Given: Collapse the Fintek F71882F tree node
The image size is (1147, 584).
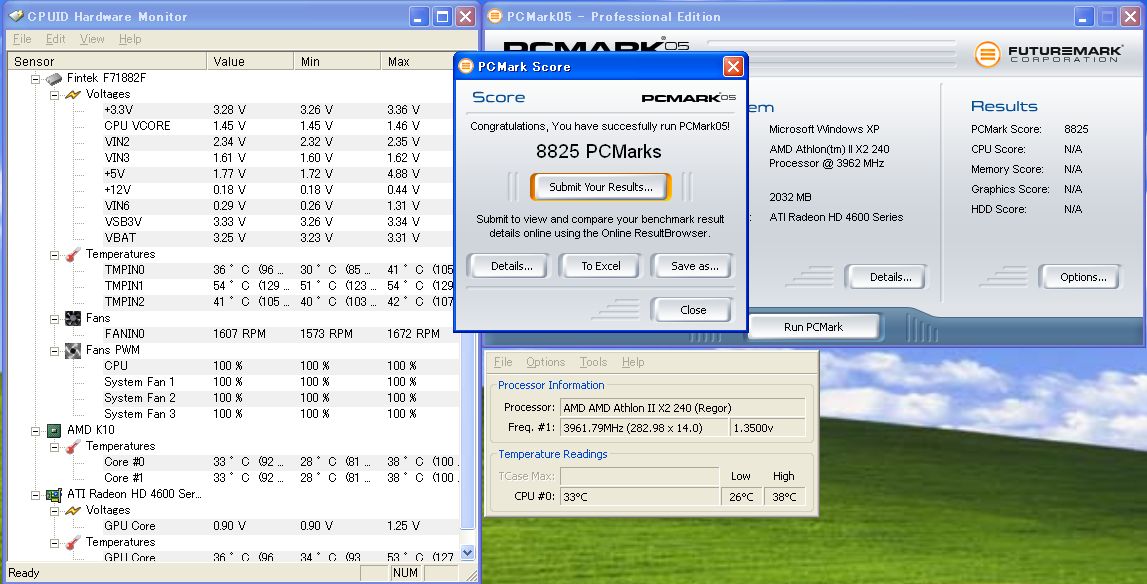Looking at the screenshot, I should 35,78.
